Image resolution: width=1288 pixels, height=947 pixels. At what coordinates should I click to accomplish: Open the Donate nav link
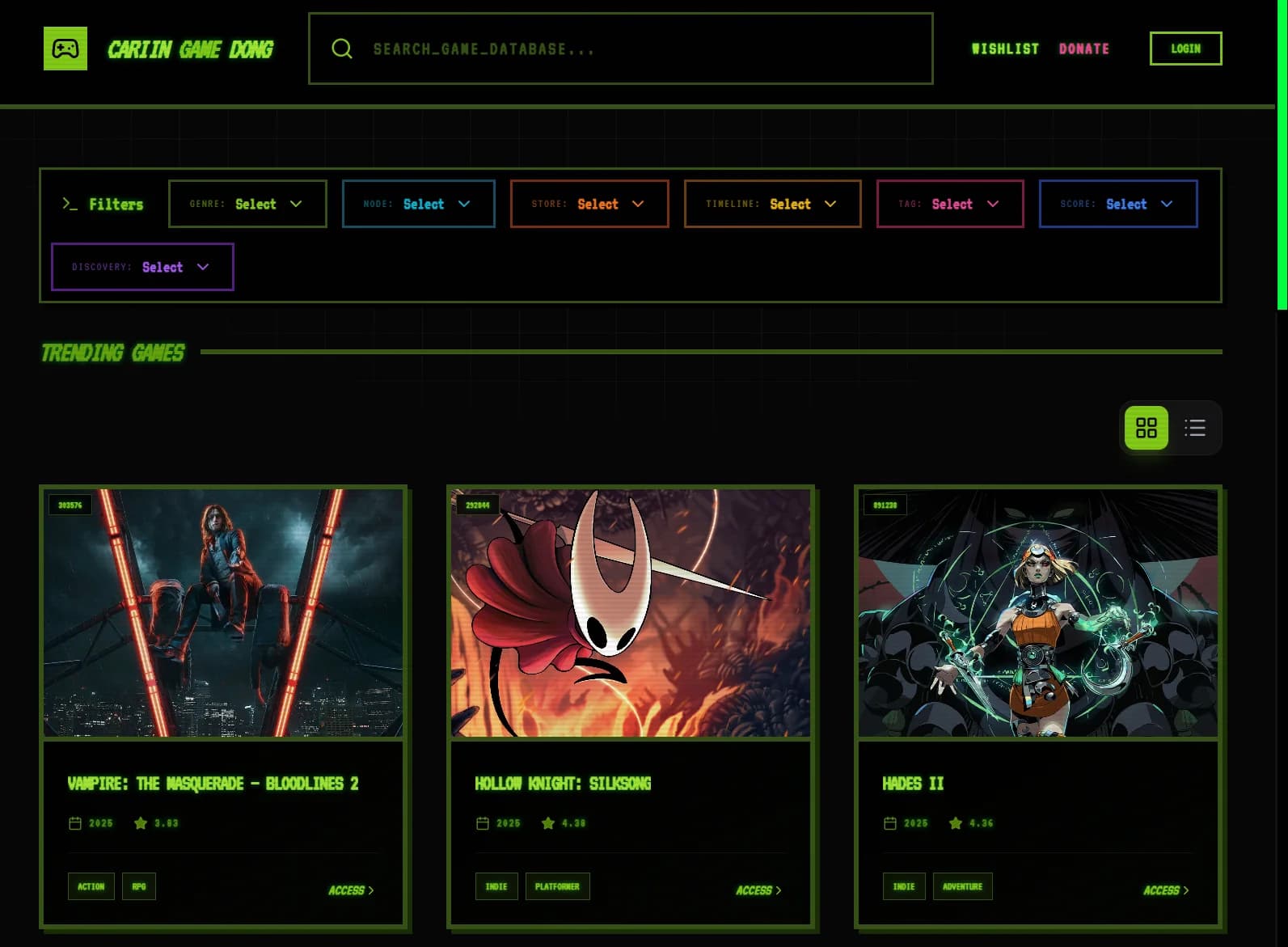pyautogui.click(x=1084, y=49)
